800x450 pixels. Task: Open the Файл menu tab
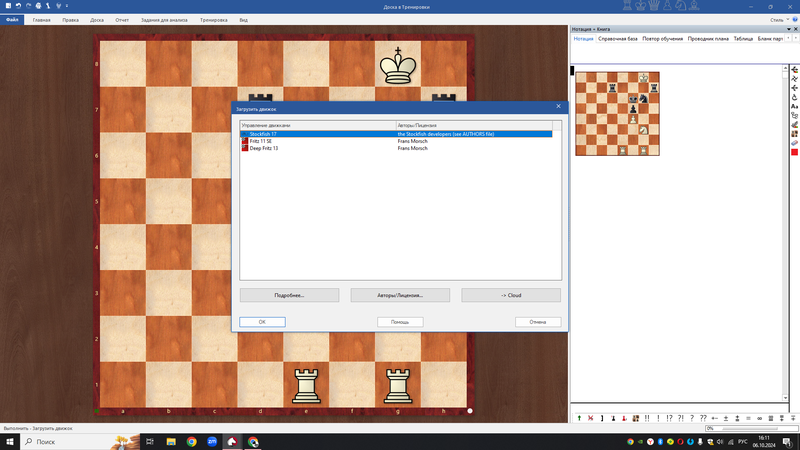(x=13, y=19)
